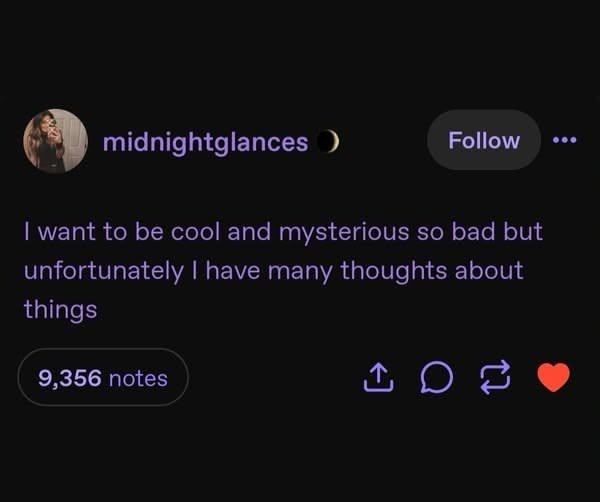Unlike the post via the red heart
600x502 pixels.
point(553,377)
